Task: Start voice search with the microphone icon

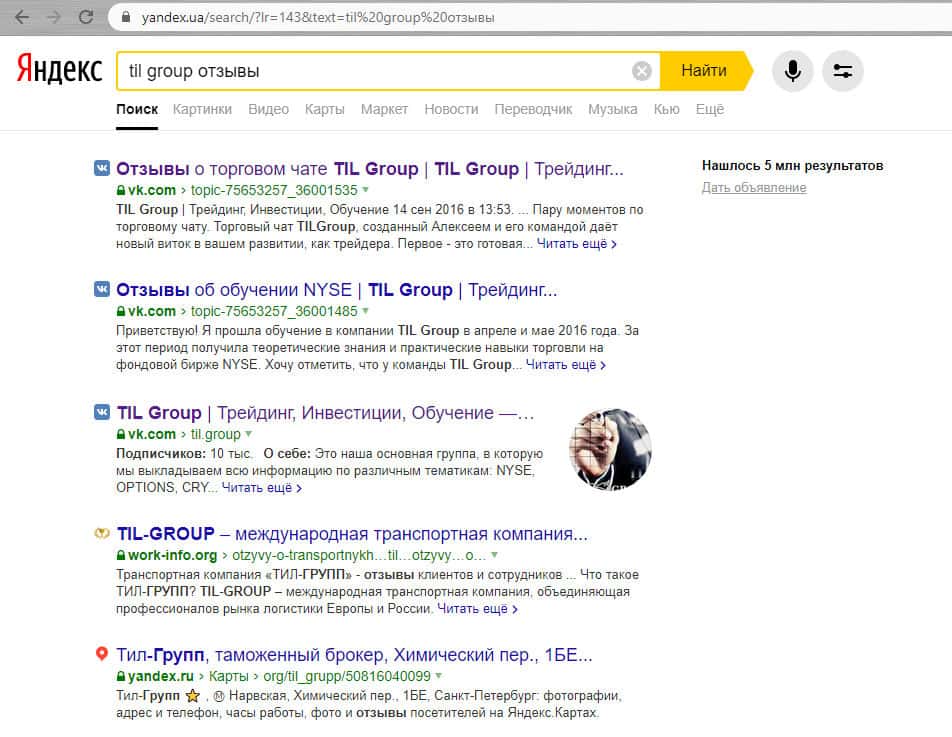Action: click(x=792, y=71)
